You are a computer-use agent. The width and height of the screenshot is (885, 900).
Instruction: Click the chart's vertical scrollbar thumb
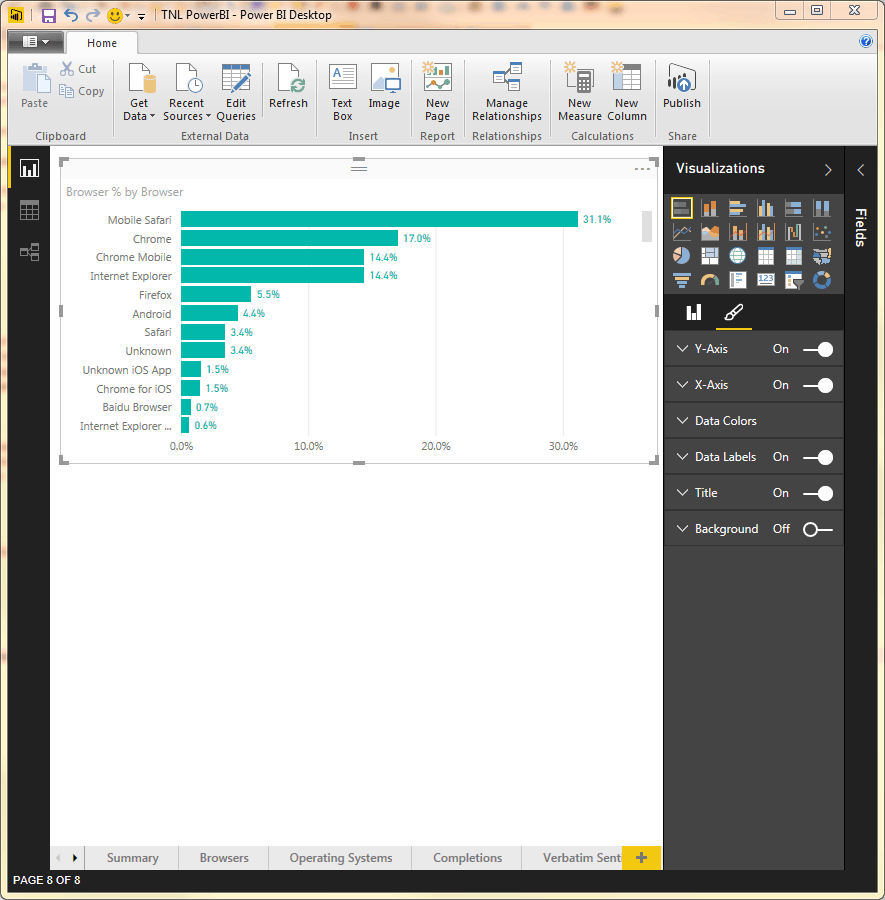pos(647,226)
